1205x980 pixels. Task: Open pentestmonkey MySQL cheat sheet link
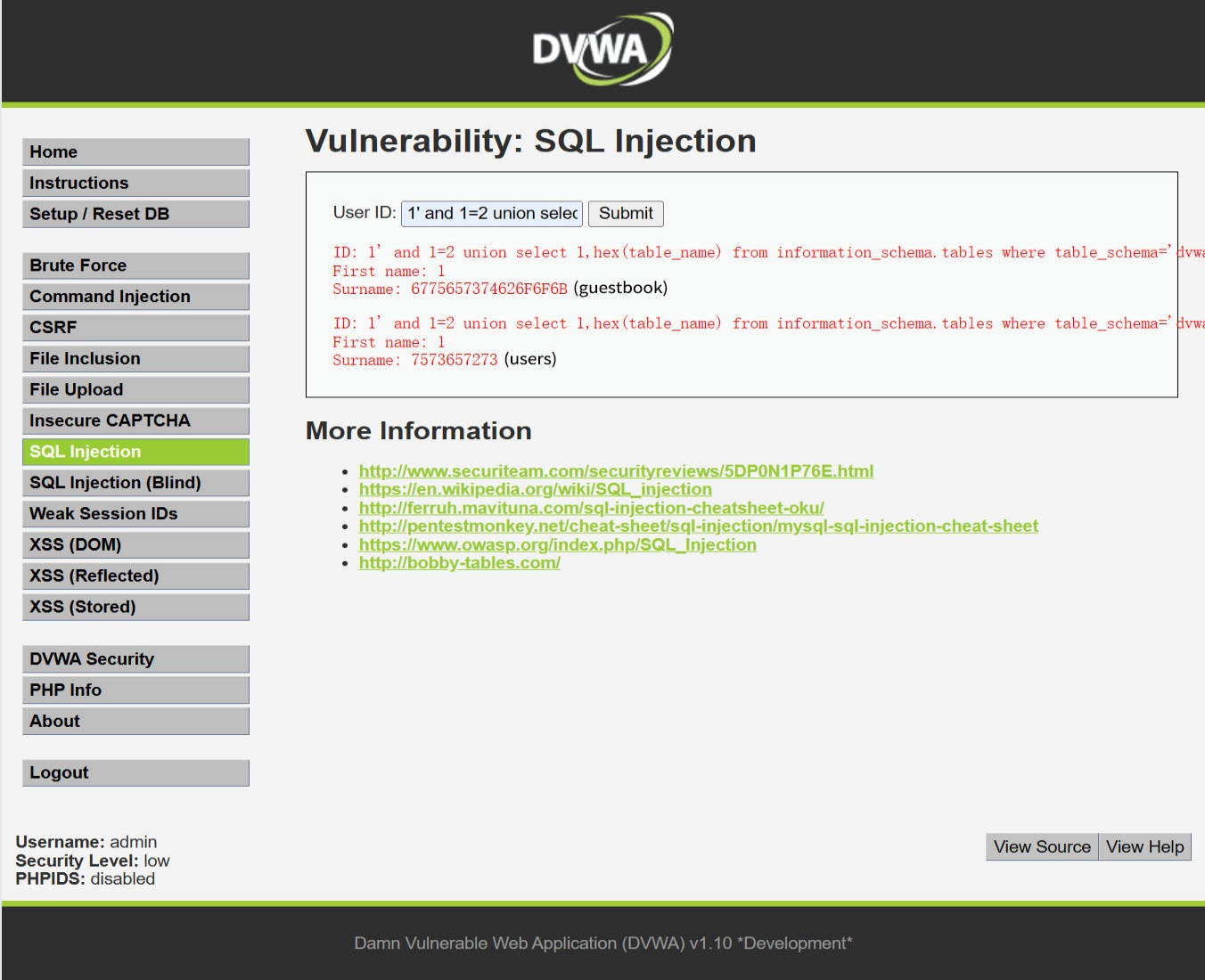(x=699, y=527)
